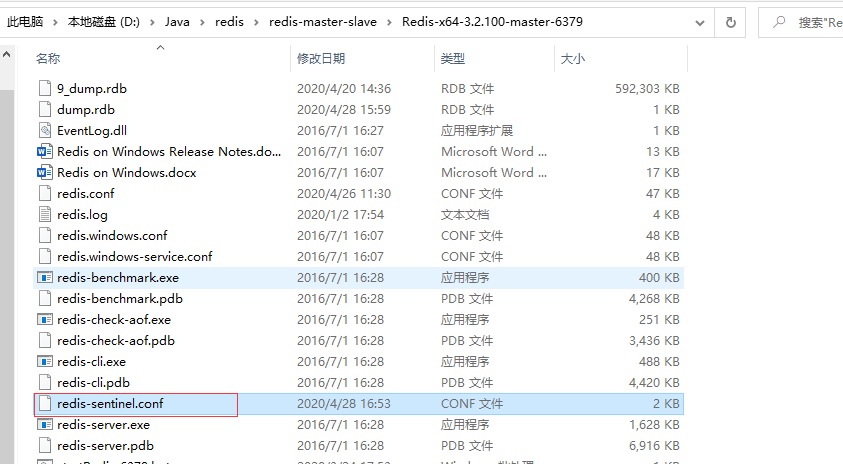
Task: Navigate to Java folder breadcrumb
Action: 177,22
